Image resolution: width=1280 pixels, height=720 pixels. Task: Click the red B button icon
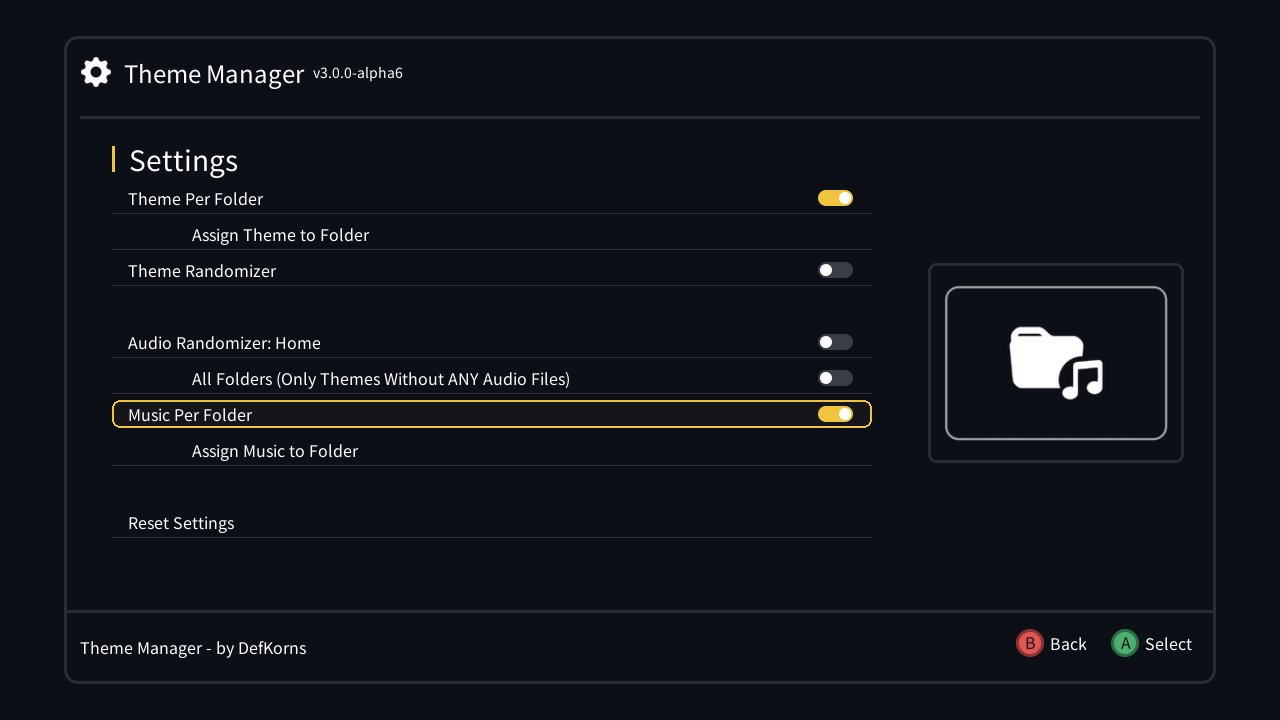coord(1030,643)
